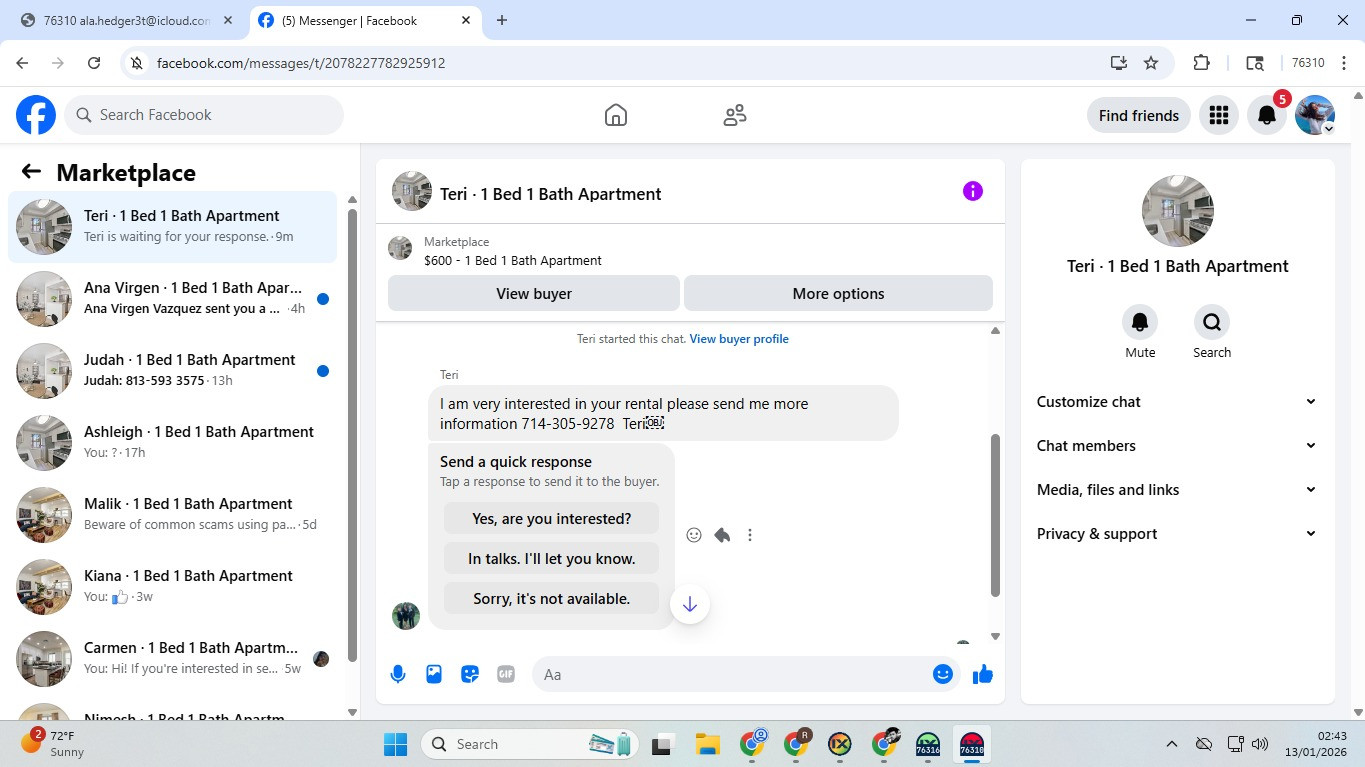Search in conversation magnifier icon
Viewport: 1365px width, 767px height.
(x=1212, y=322)
